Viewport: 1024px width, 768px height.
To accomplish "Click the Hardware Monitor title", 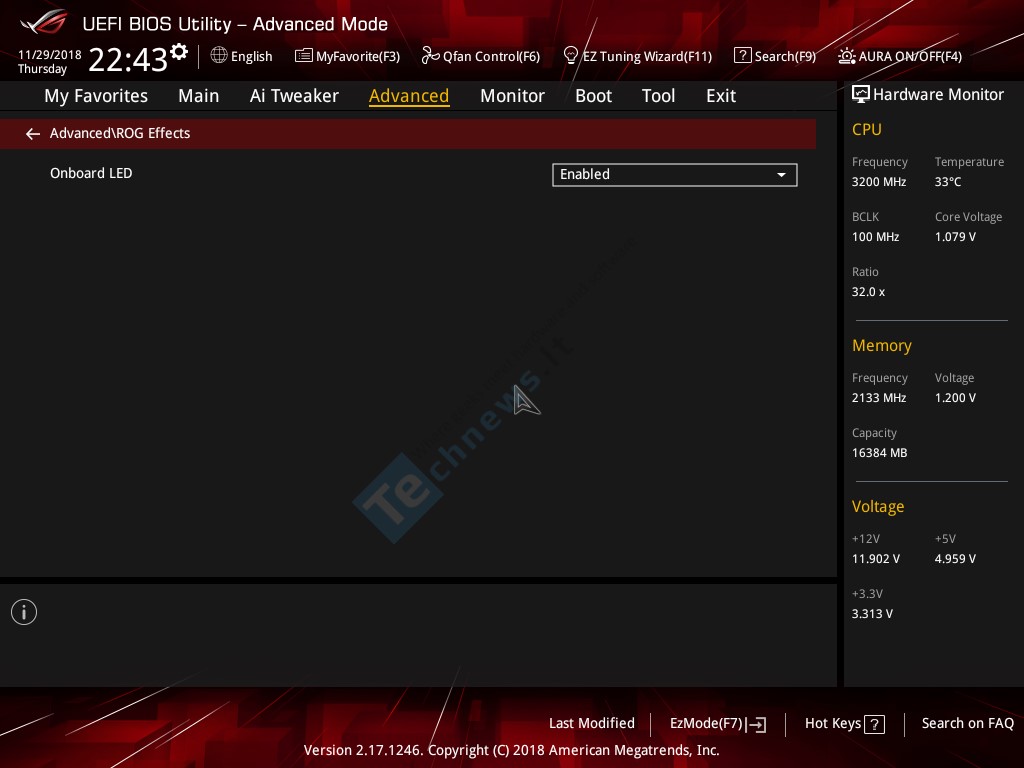I will point(938,95).
